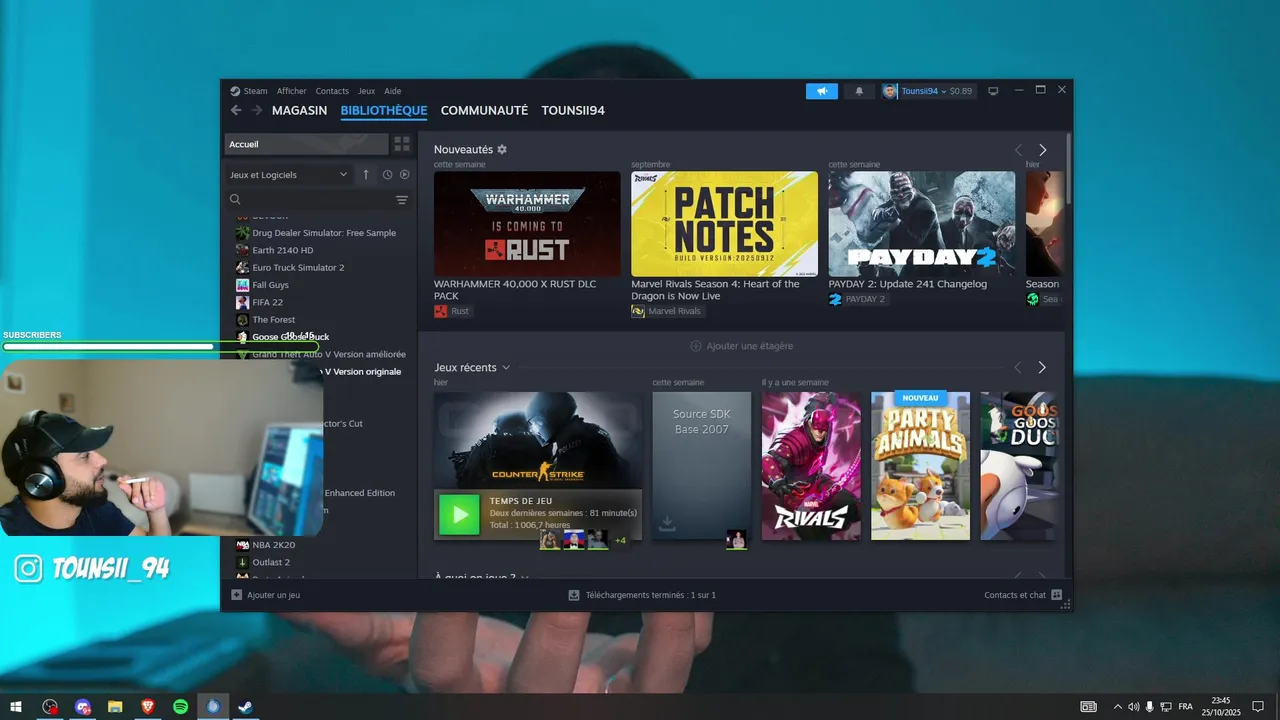Open the Contacts menu

[x=332, y=91]
